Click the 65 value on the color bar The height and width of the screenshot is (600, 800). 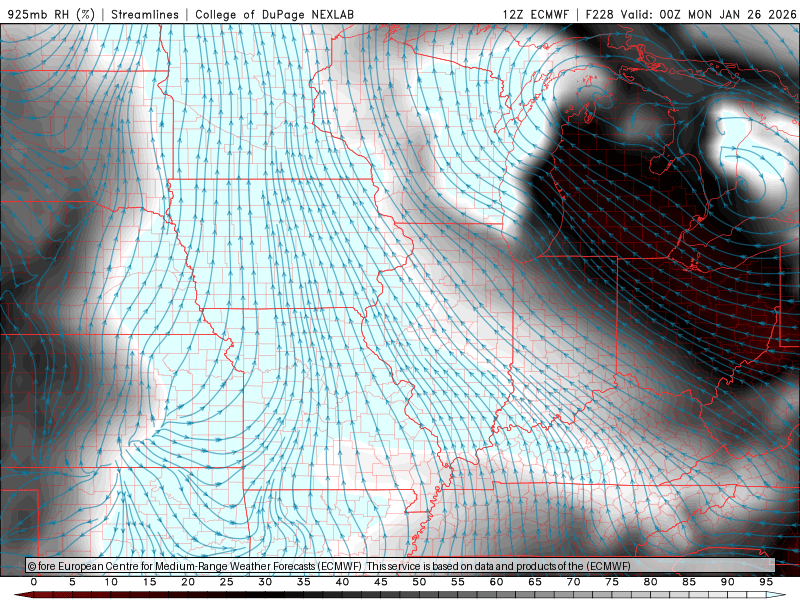pyautogui.click(x=535, y=582)
